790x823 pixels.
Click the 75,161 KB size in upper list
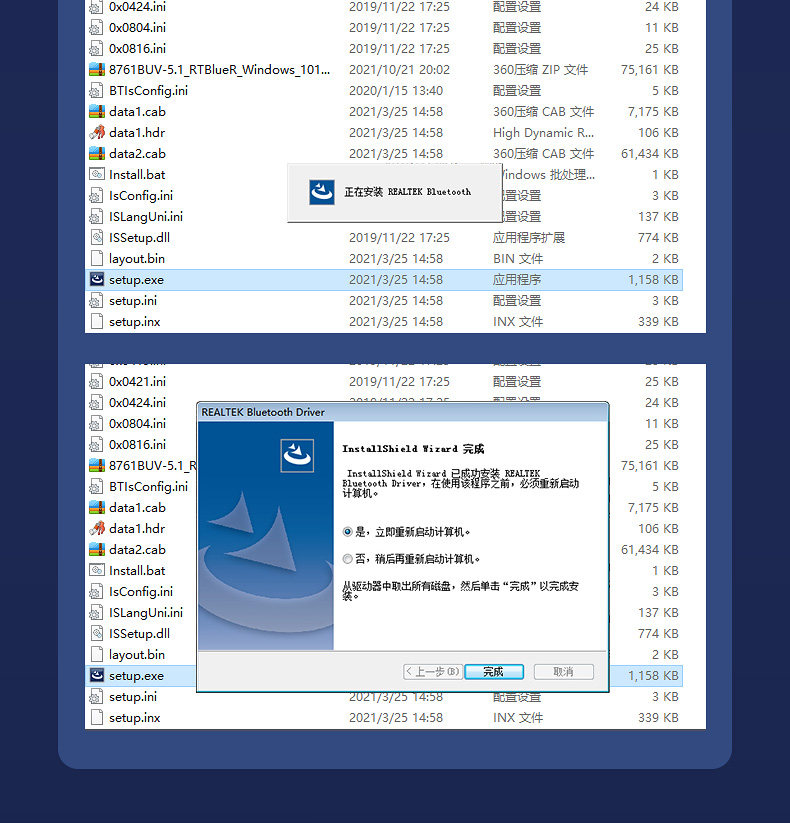coord(650,69)
